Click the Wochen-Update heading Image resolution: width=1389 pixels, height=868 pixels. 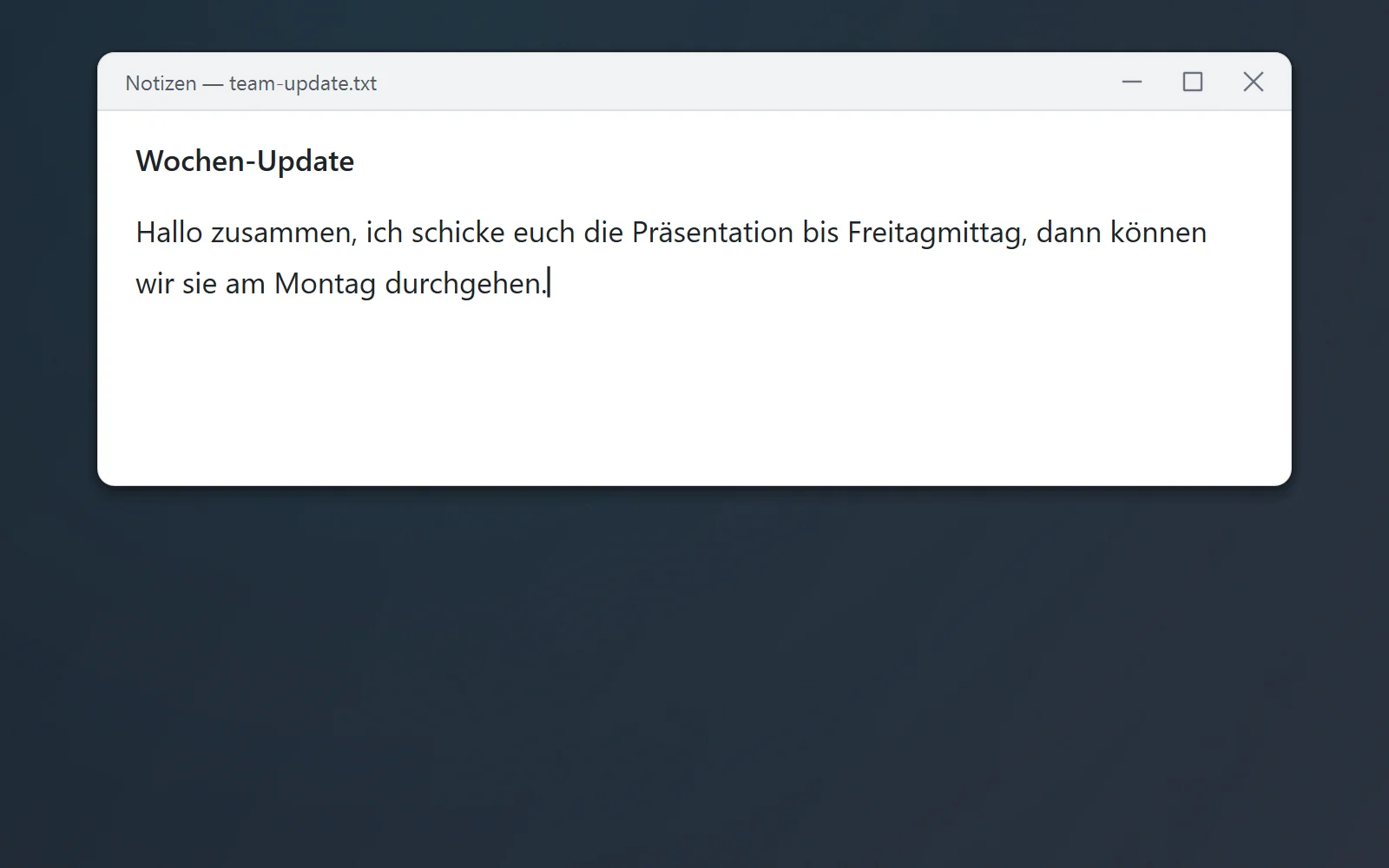tap(245, 161)
